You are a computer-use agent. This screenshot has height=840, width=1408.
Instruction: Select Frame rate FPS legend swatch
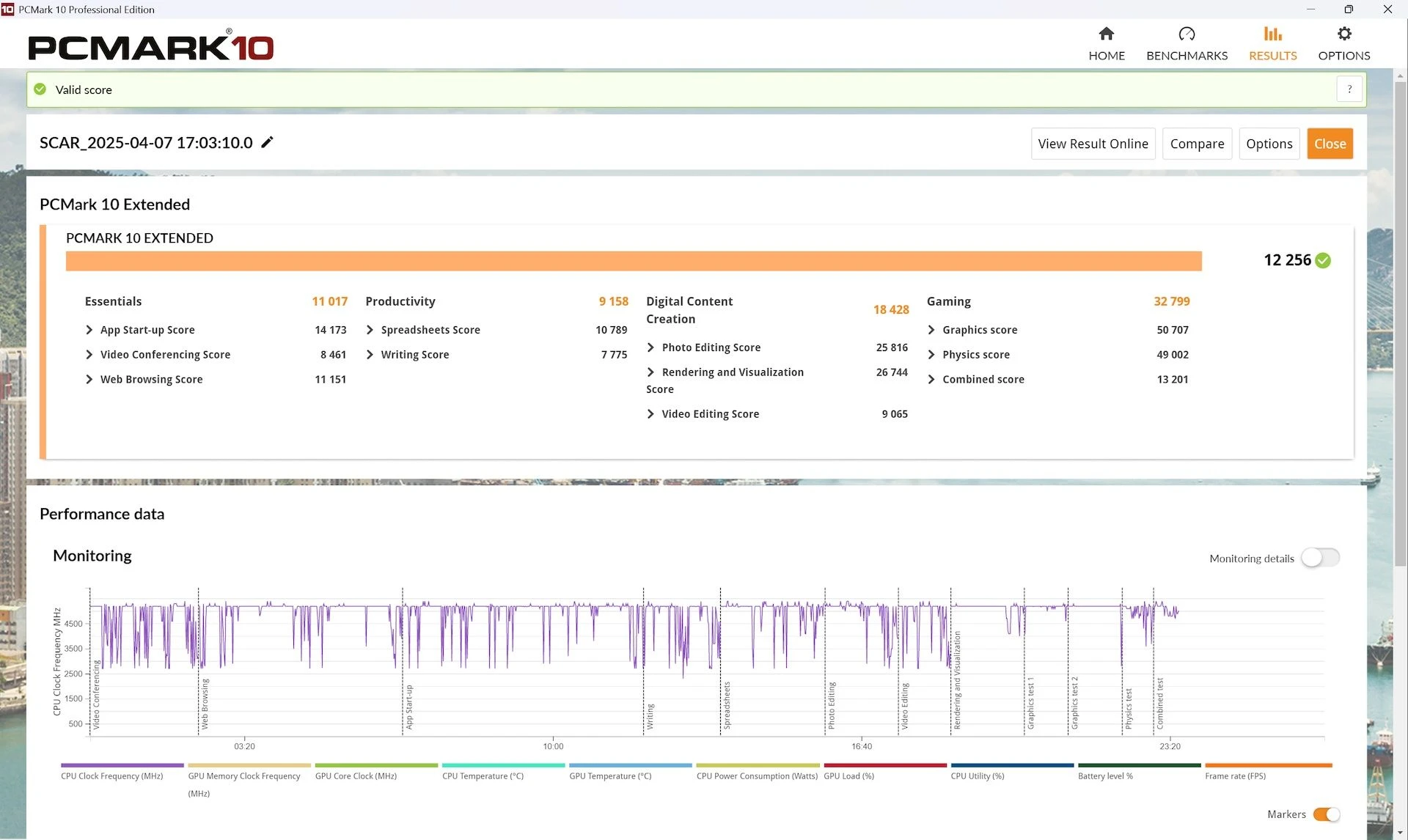1268,765
